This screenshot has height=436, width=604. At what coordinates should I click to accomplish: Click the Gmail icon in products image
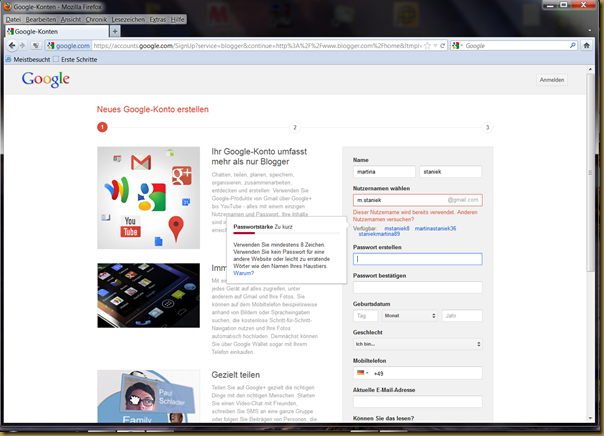(141, 162)
